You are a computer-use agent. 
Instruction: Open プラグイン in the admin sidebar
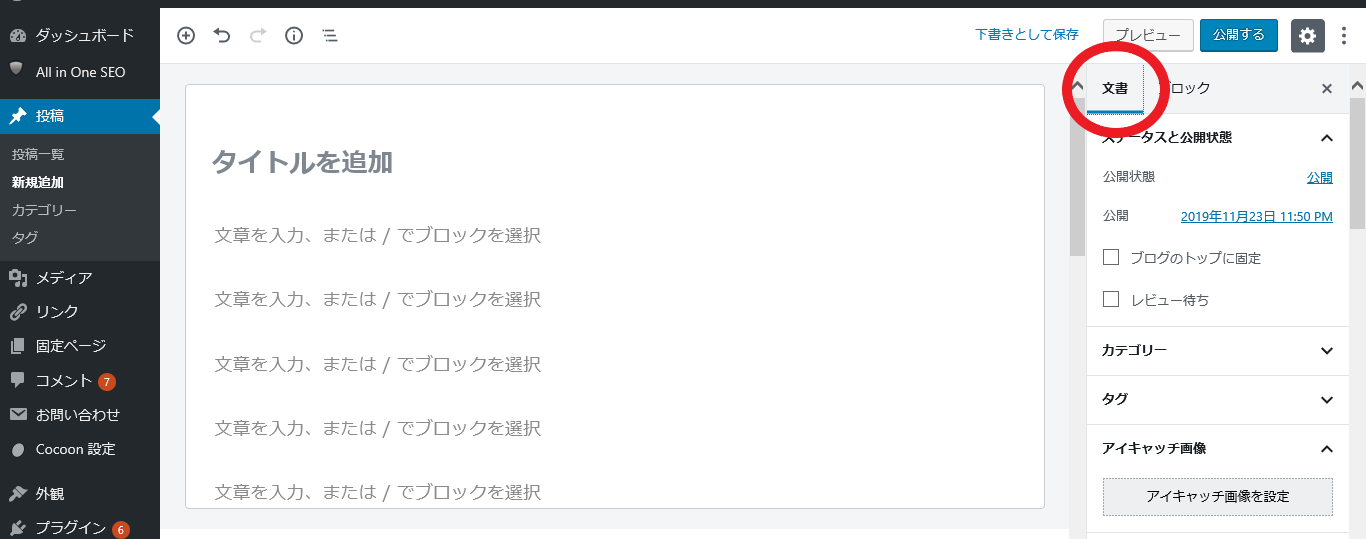pyautogui.click(x=70, y=528)
